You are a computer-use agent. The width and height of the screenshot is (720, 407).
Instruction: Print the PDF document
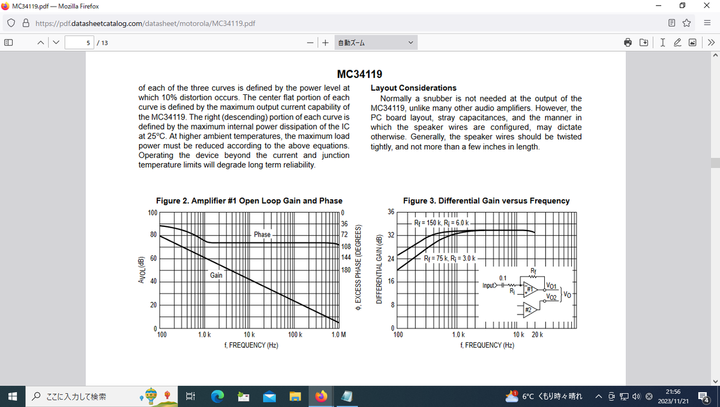pyautogui.click(x=628, y=43)
